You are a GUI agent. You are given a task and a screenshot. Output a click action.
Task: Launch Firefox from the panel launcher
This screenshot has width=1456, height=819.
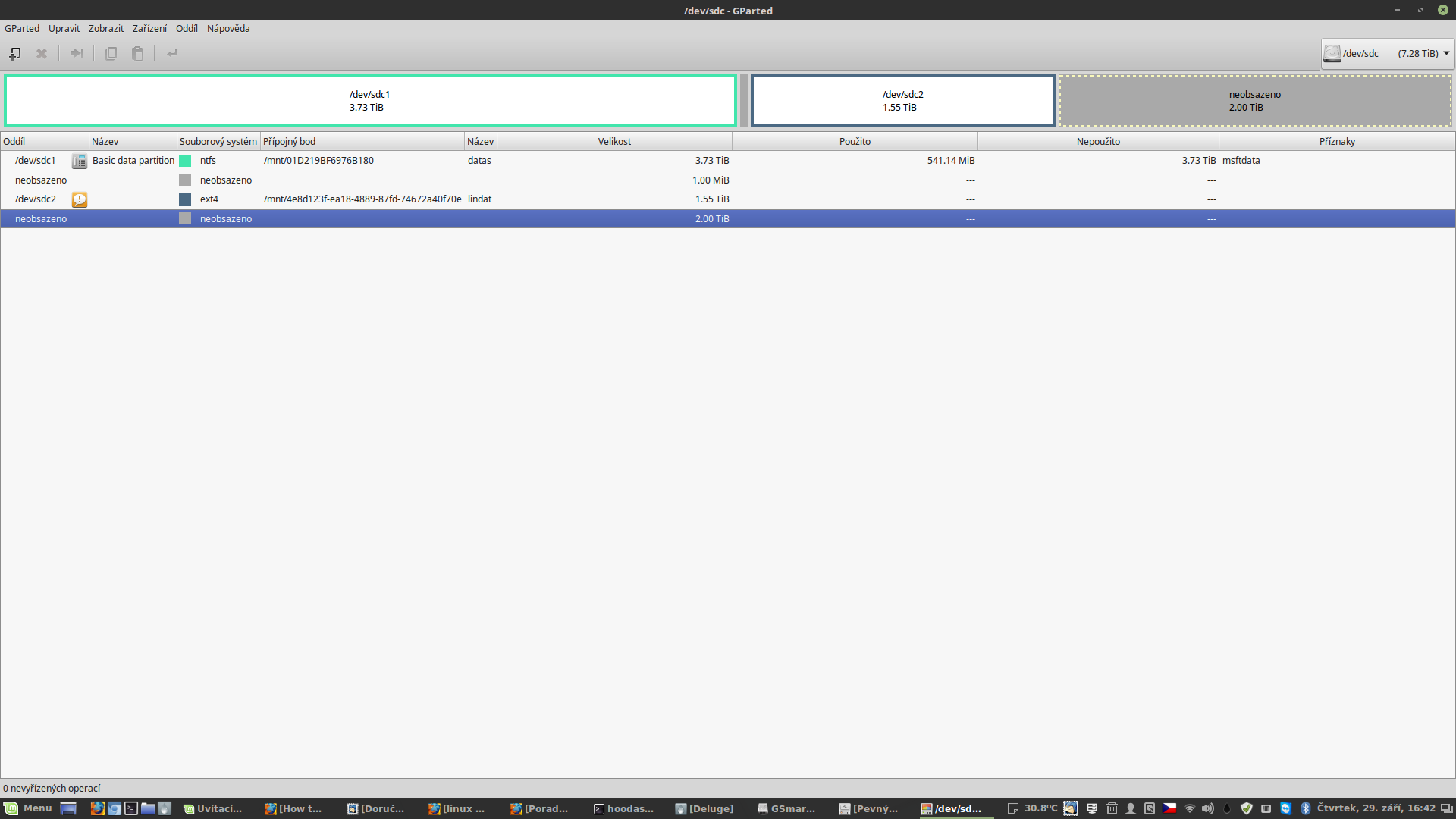click(x=97, y=808)
